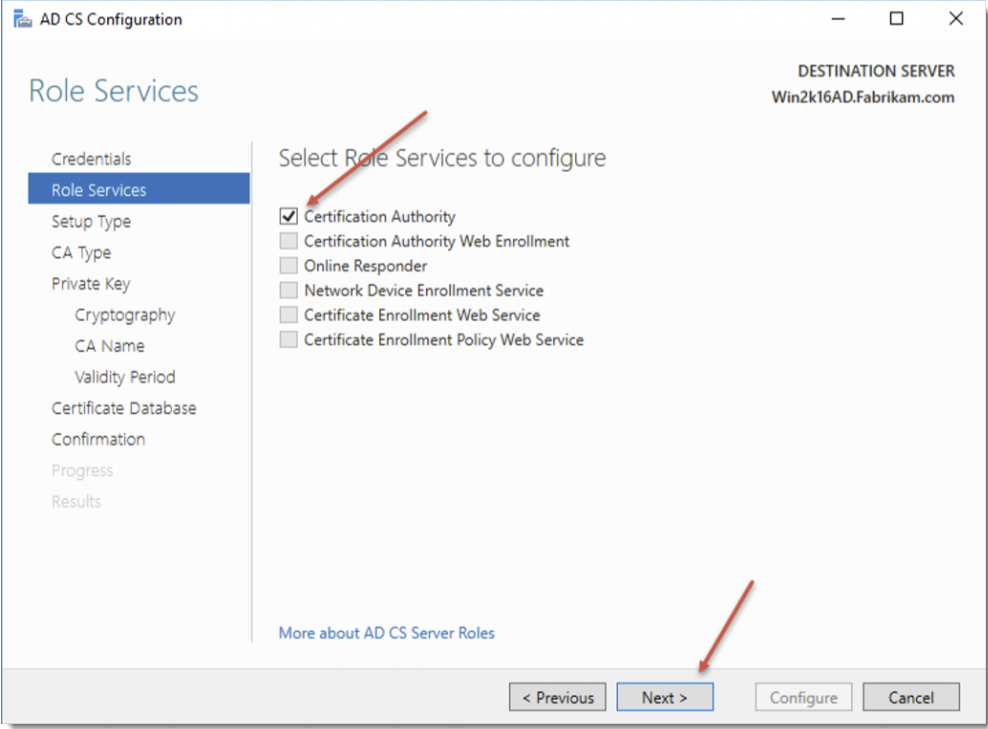
Task: Open the Private Key step
Action: [x=91, y=284]
